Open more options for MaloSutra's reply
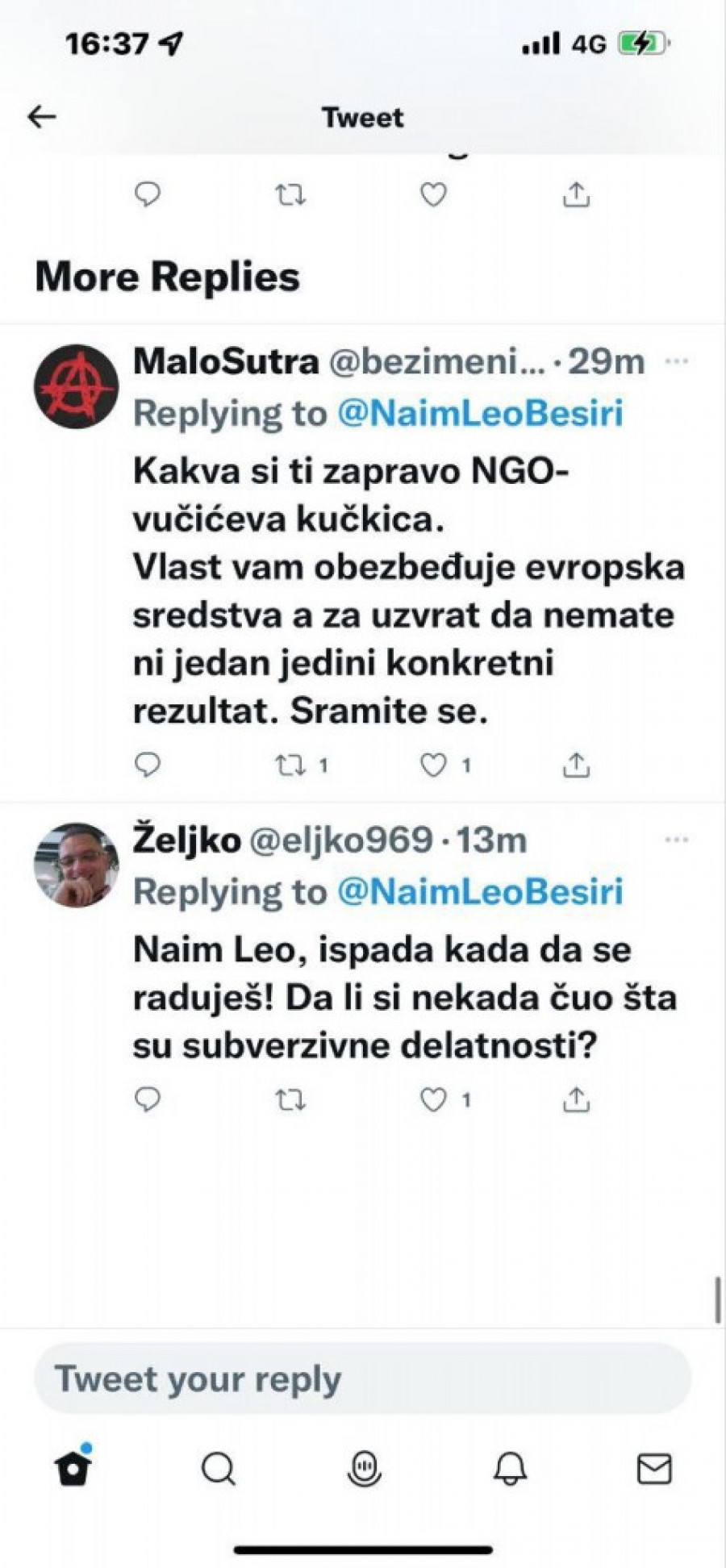This screenshot has width=726, height=1568. [x=676, y=361]
